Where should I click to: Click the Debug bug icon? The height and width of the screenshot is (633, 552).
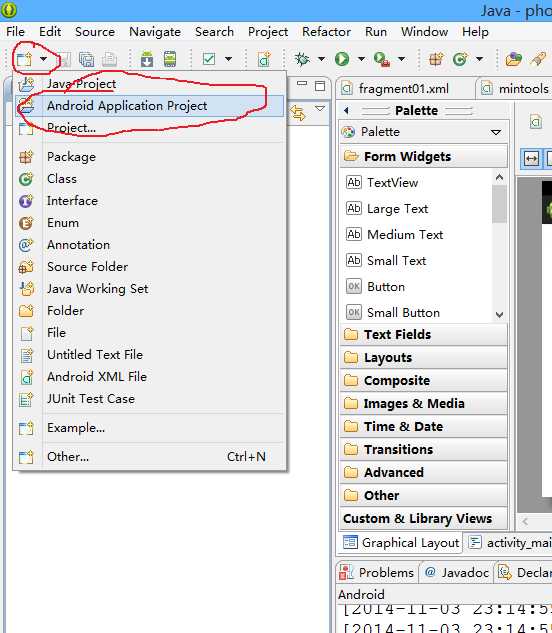tap(302, 59)
